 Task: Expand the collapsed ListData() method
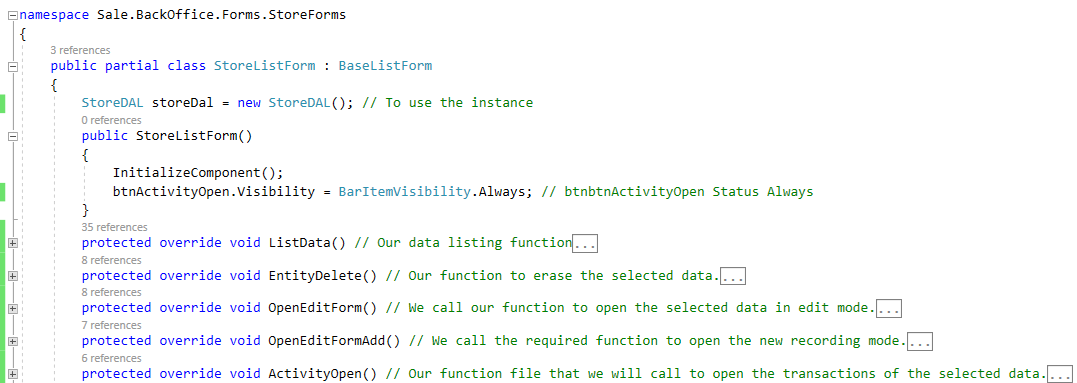click(12, 243)
